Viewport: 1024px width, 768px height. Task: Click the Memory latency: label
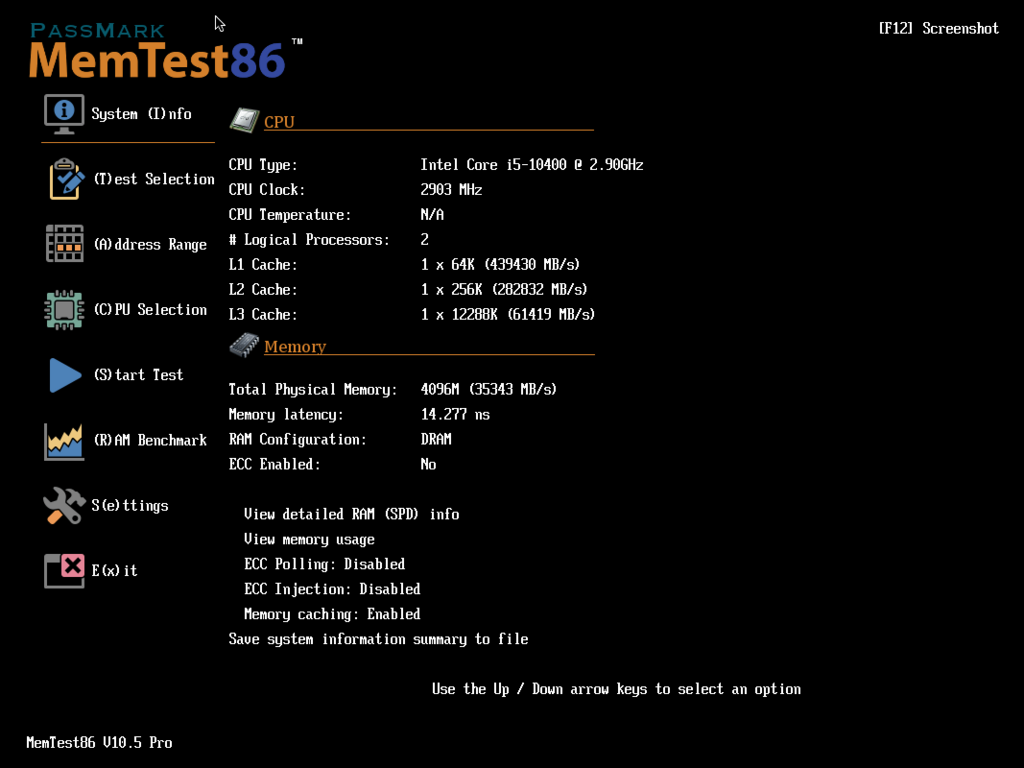tap(286, 415)
